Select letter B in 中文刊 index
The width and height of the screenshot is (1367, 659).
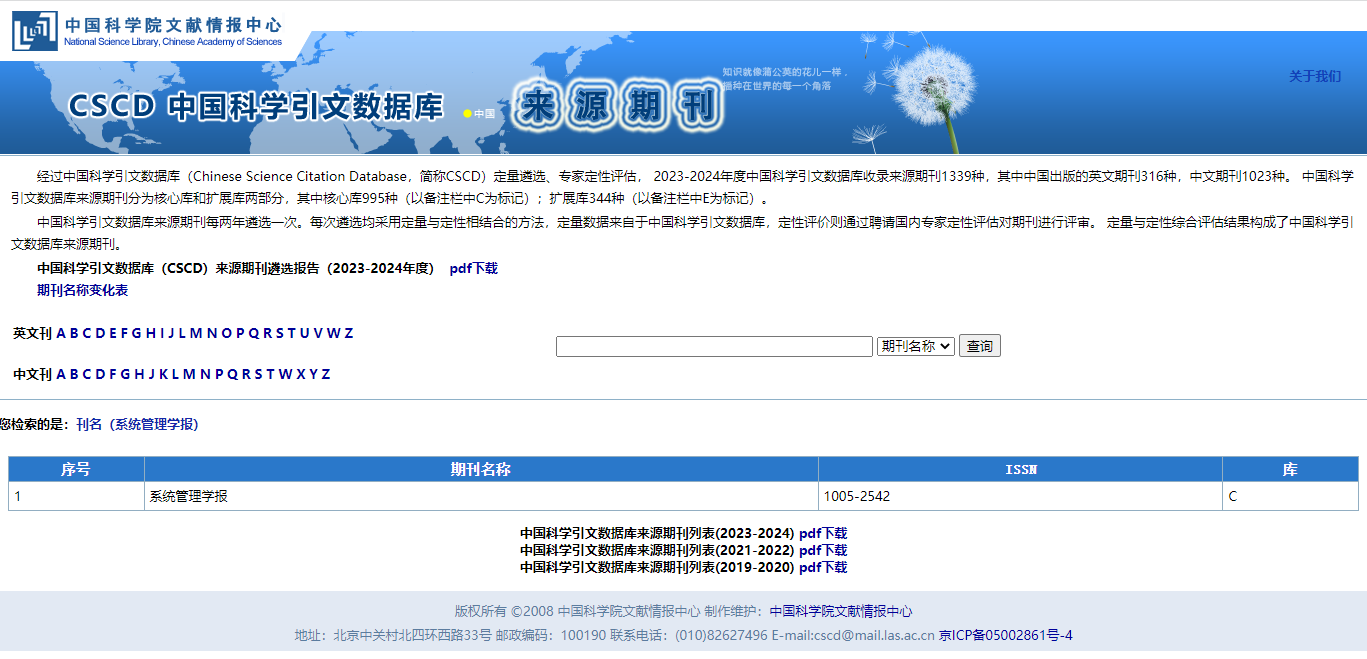pyautogui.click(x=74, y=374)
